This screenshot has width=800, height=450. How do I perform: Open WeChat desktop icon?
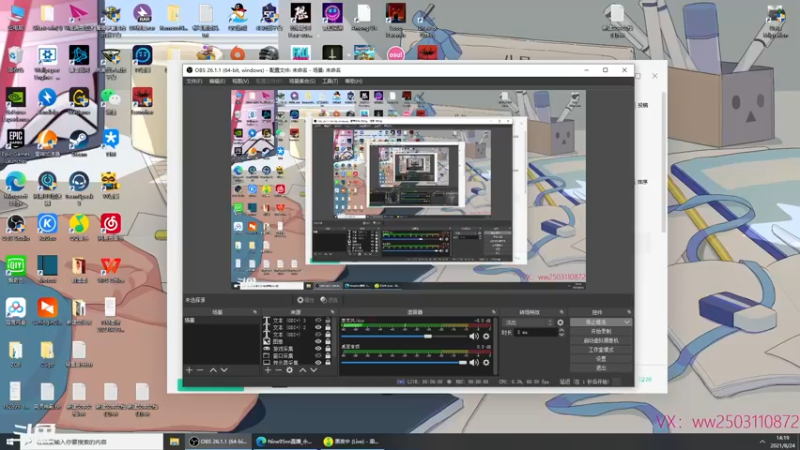coord(111,101)
